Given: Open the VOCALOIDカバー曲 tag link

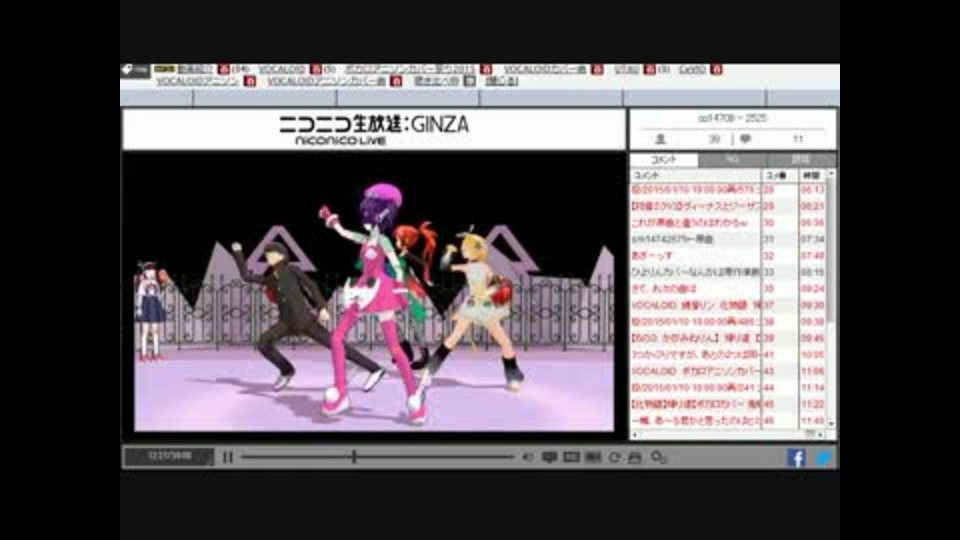Looking at the screenshot, I should click(545, 70).
